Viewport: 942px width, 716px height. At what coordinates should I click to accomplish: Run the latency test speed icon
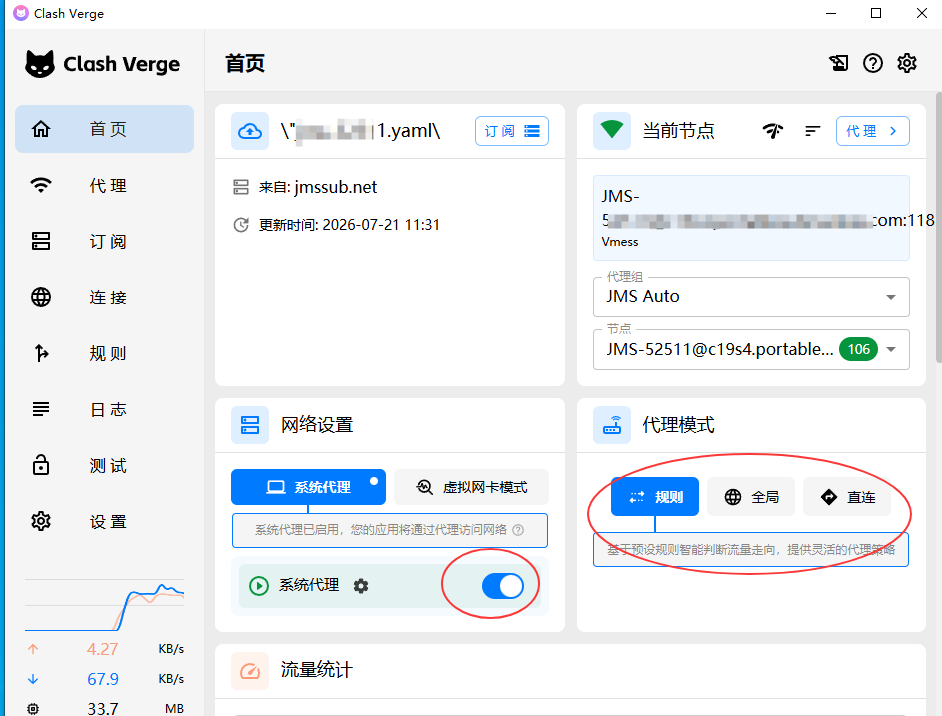pos(773,130)
